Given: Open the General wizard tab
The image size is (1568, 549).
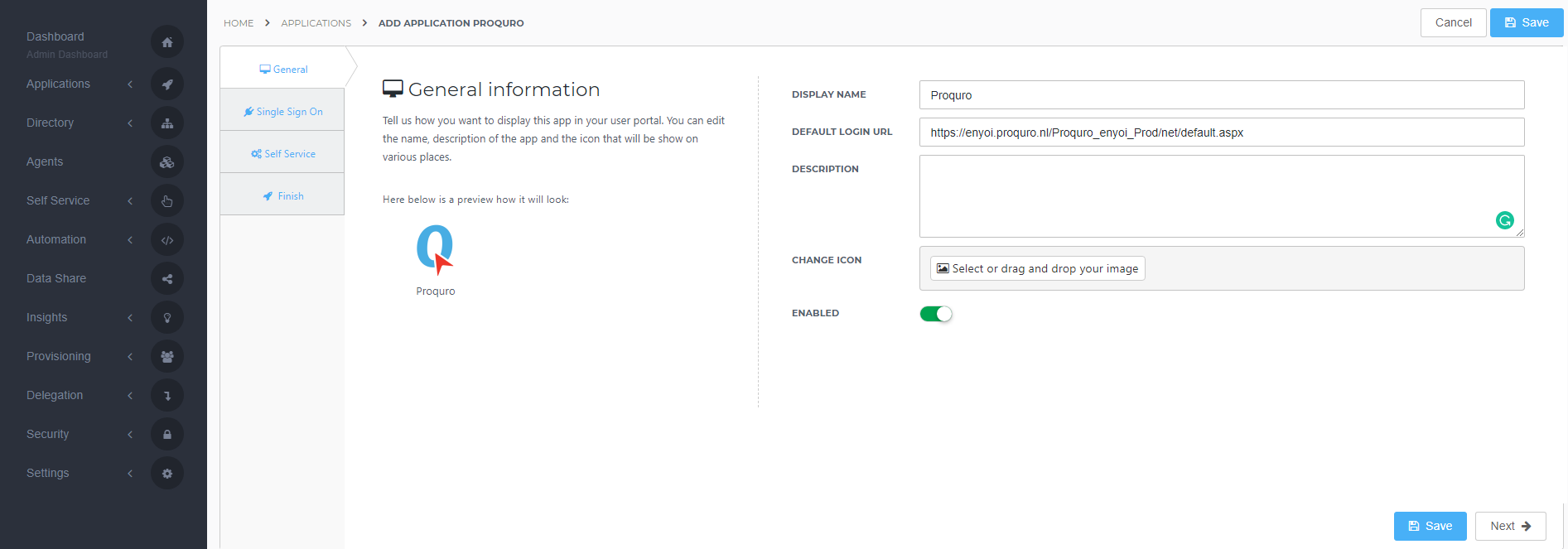Looking at the screenshot, I should 283,70.
